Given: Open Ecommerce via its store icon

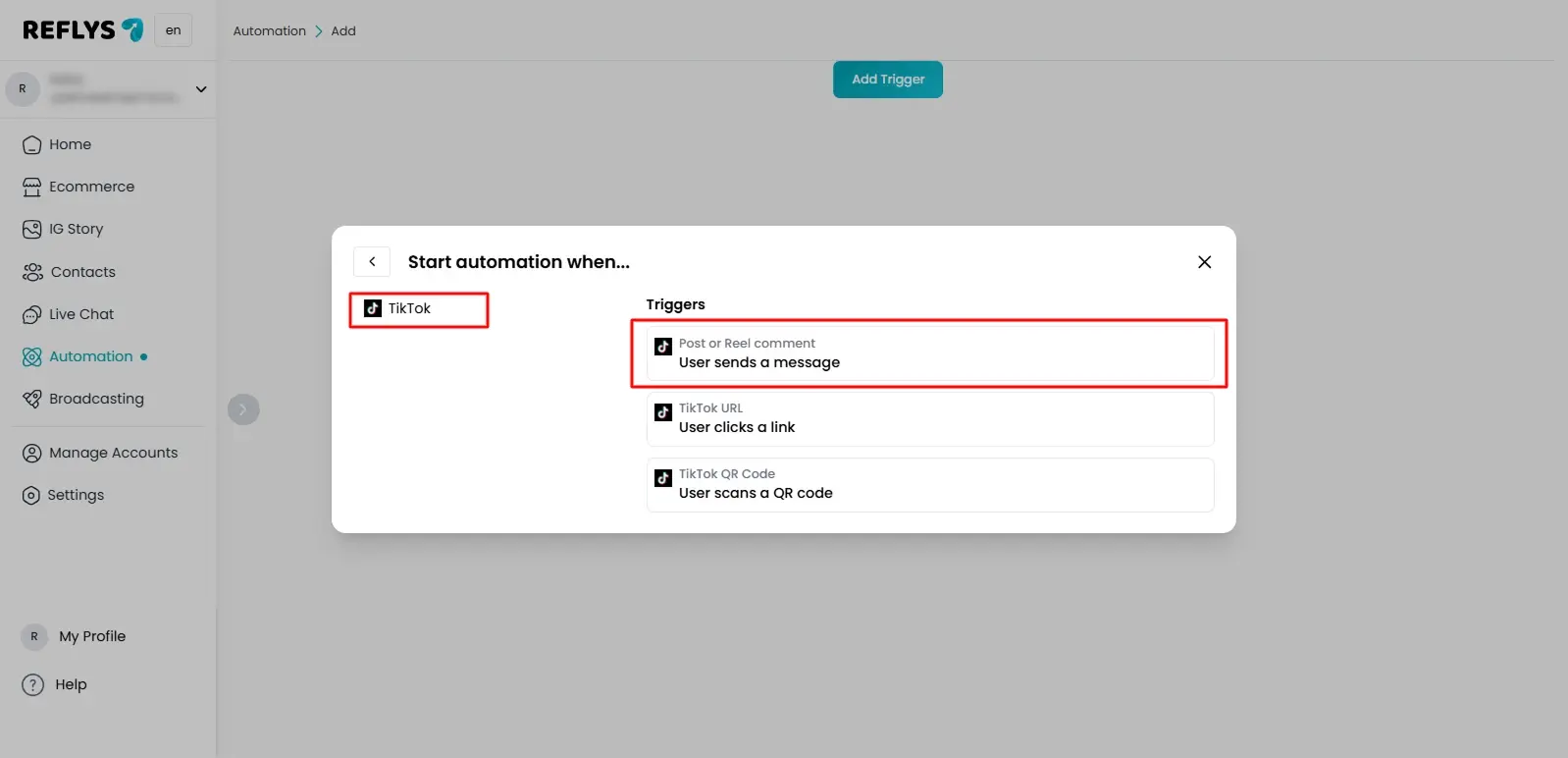Looking at the screenshot, I should pos(31,188).
